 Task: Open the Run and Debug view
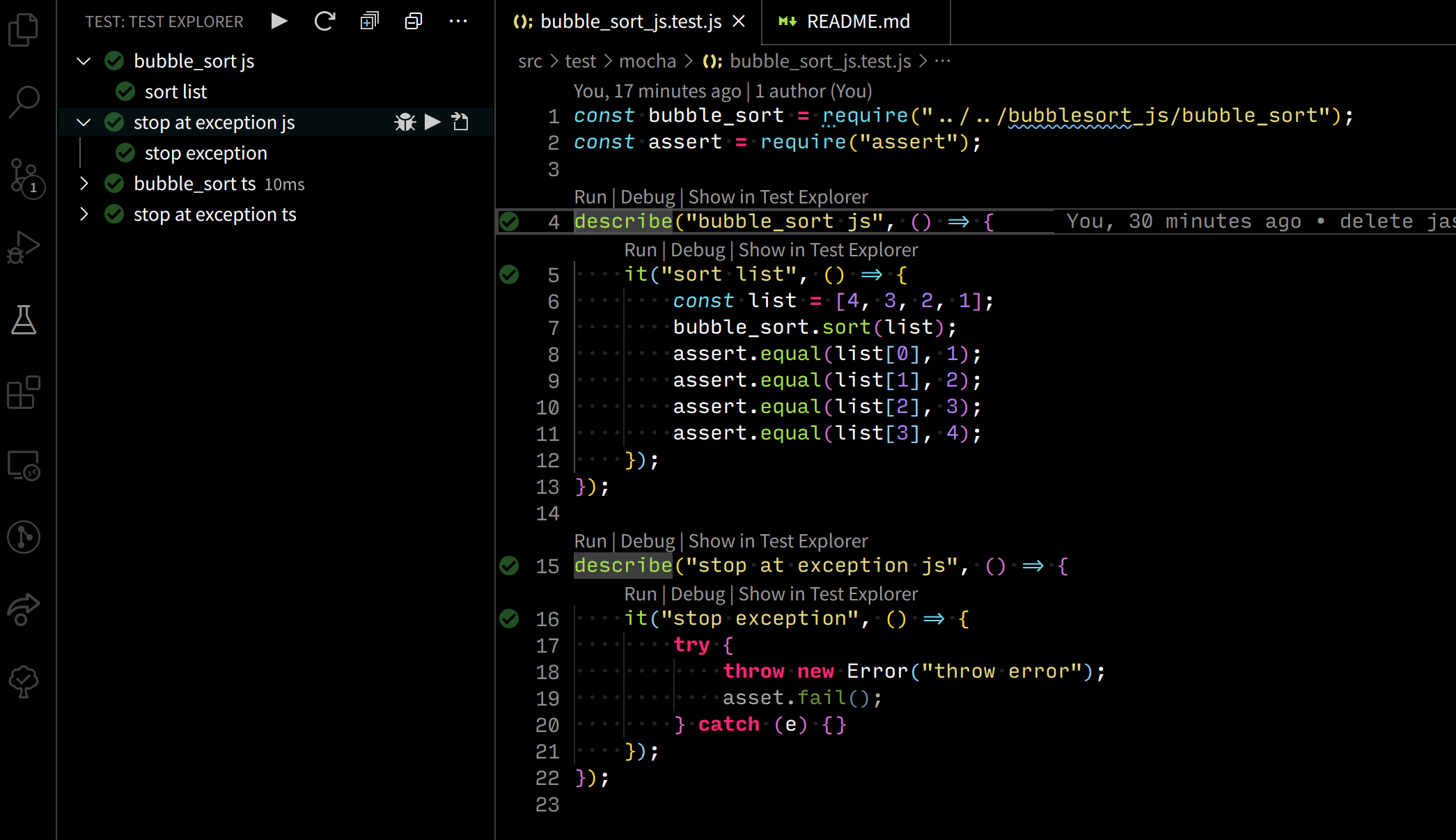(x=24, y=247)
